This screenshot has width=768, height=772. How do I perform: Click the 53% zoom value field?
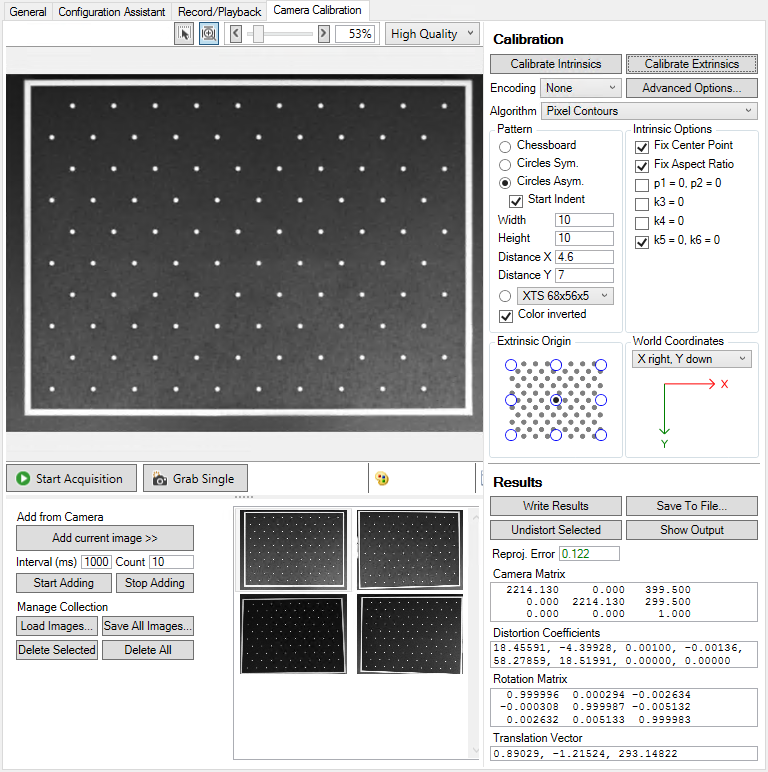(355, 34)
